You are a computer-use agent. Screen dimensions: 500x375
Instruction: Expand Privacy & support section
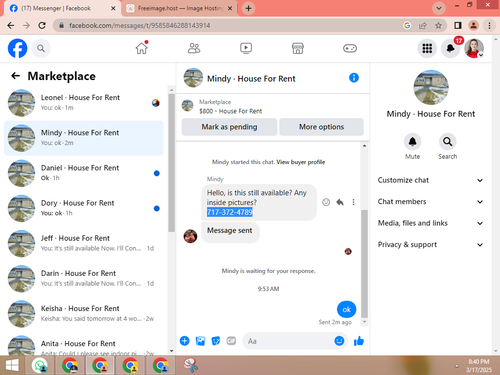(430, 245)
